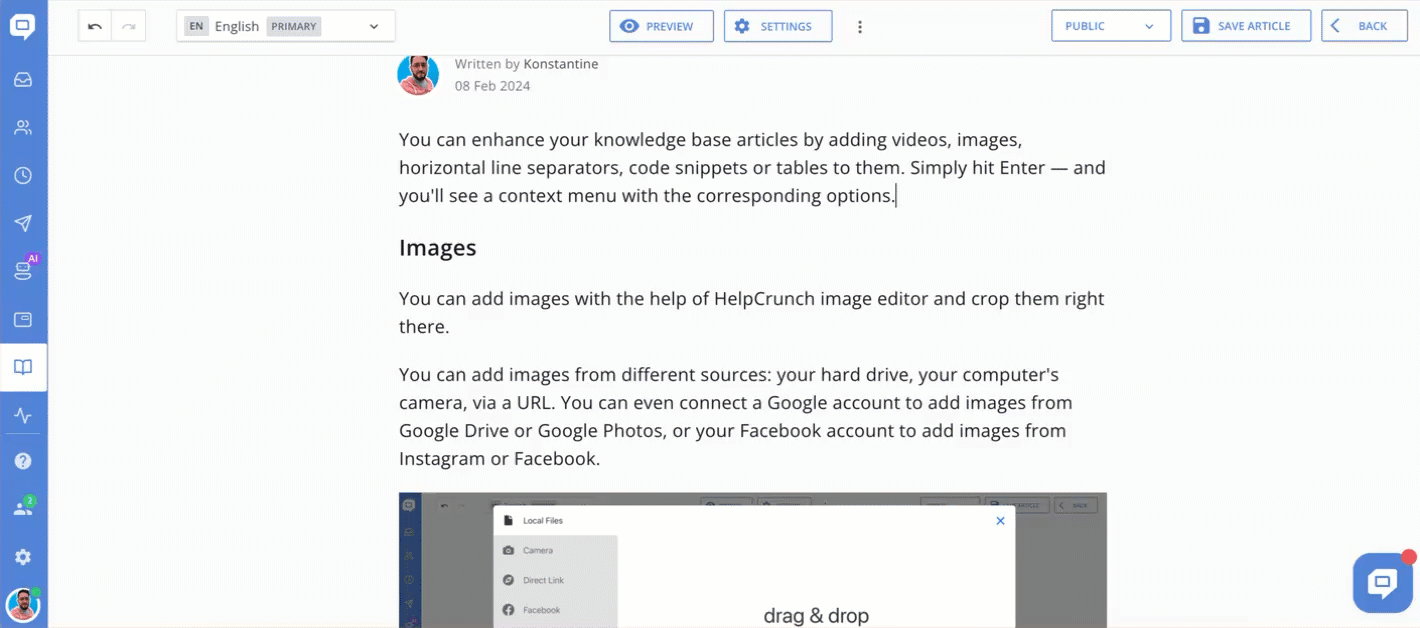The image size is (1420, 628).
Task: Open the Inbox icon in sidebar
Action: [23, 80]
